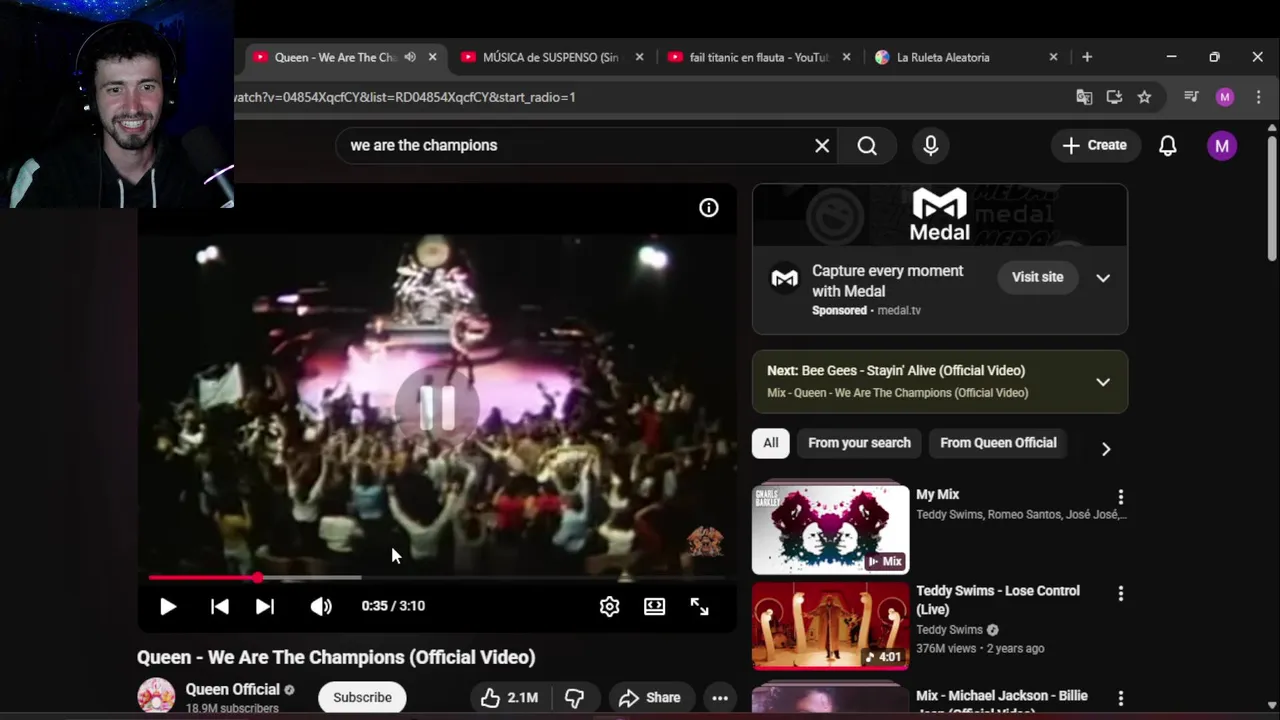Switch to theater mode
1280x720 pixels.
pos(654,606)
